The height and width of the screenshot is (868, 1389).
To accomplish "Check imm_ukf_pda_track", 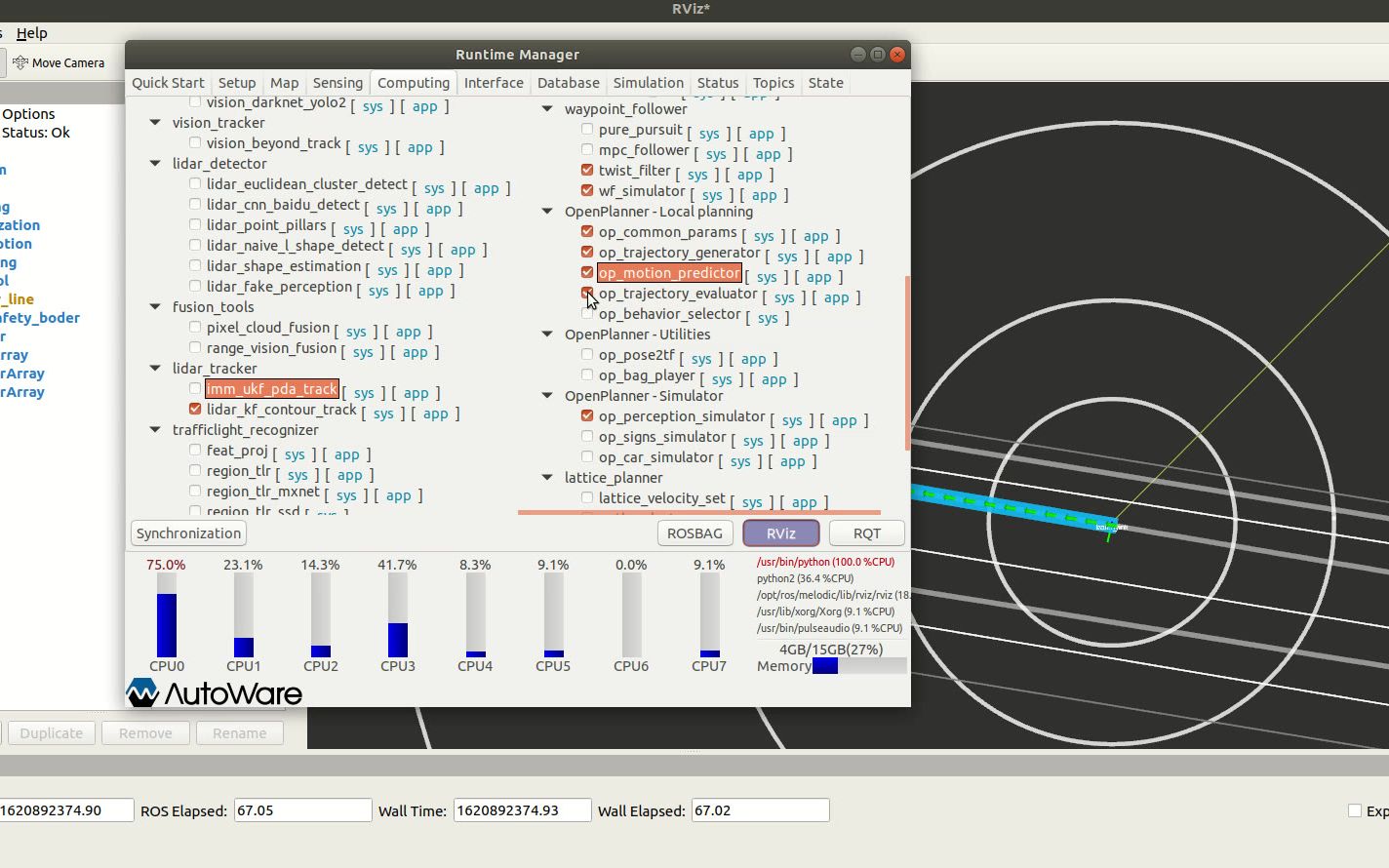I will coord(195,388).
